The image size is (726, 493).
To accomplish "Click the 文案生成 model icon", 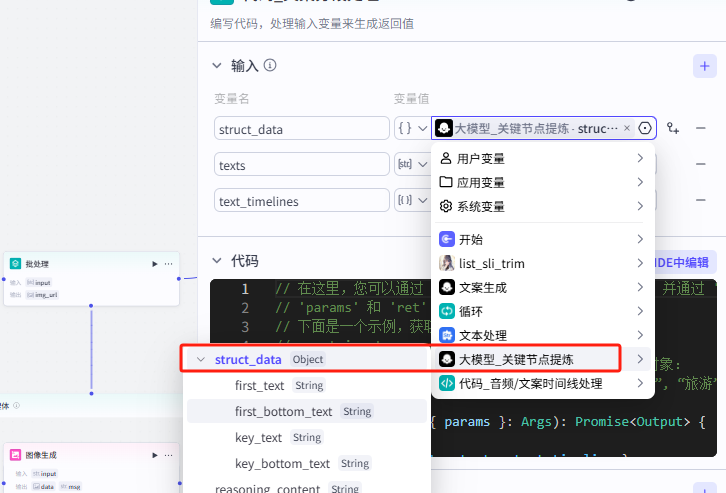I will tap(446, 287).
